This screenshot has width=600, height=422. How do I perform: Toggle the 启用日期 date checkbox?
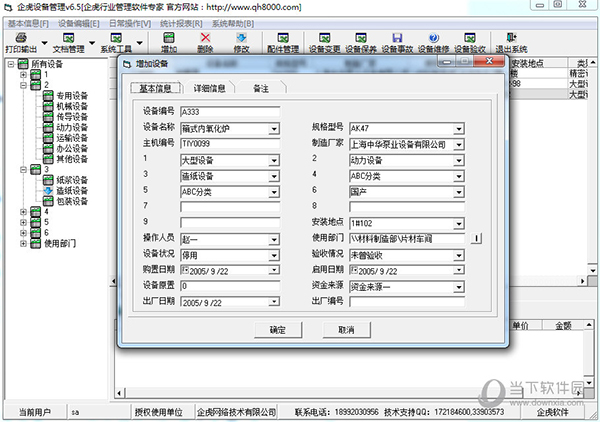pos(354,272)
